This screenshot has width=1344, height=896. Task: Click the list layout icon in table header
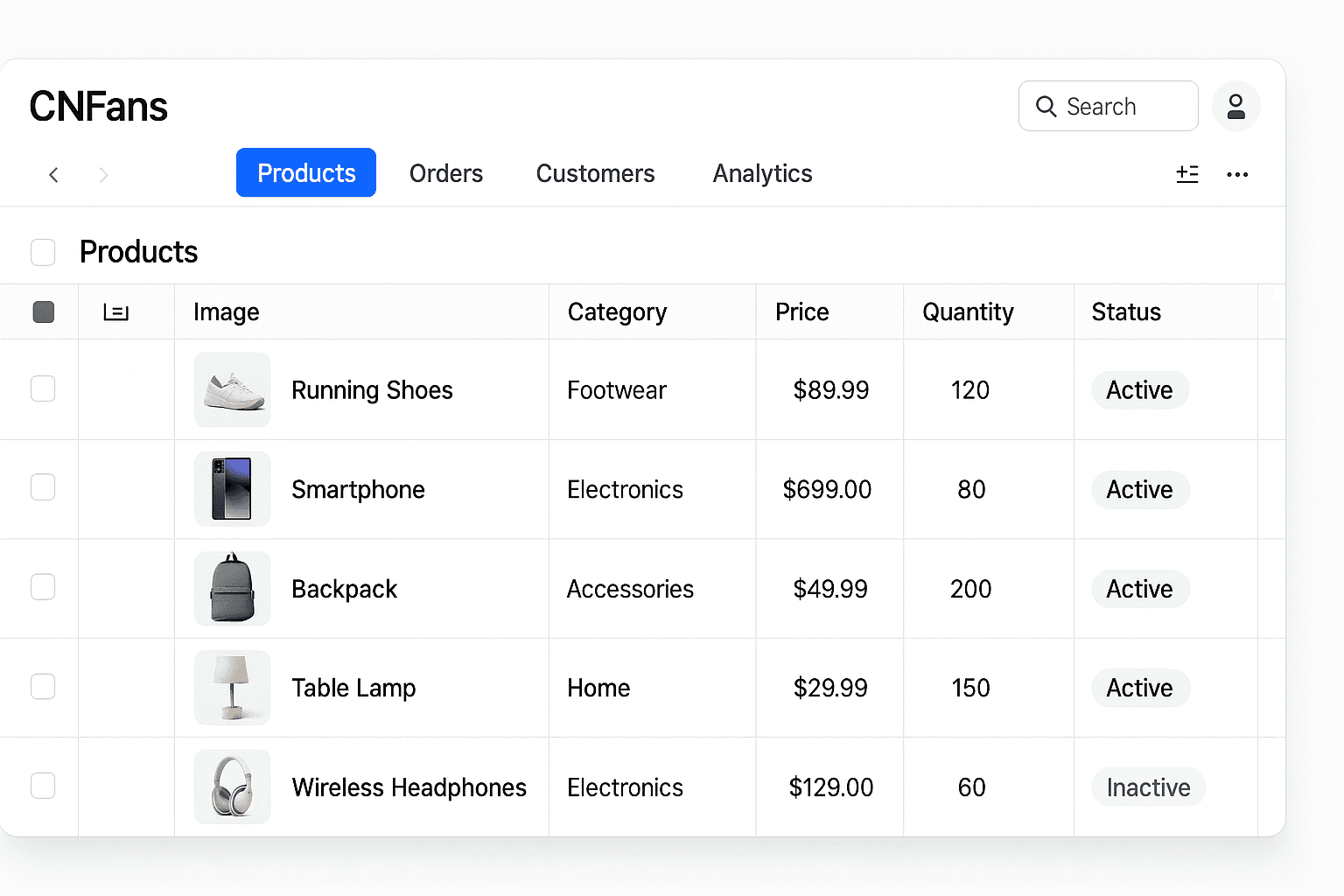point(115,312)
